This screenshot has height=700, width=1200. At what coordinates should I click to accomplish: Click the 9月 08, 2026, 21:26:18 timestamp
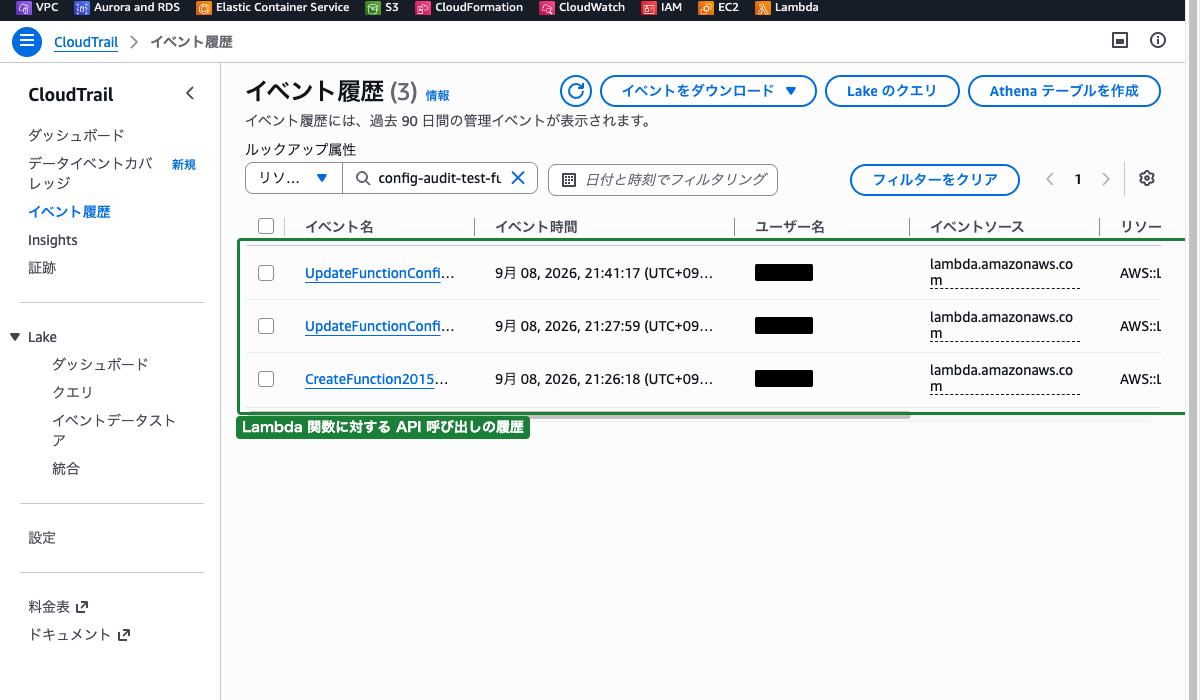[604, 379]
